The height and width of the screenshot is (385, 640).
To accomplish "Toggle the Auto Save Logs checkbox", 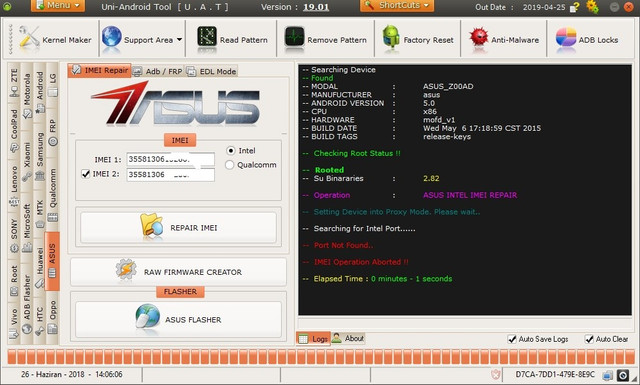I will 512,339.
